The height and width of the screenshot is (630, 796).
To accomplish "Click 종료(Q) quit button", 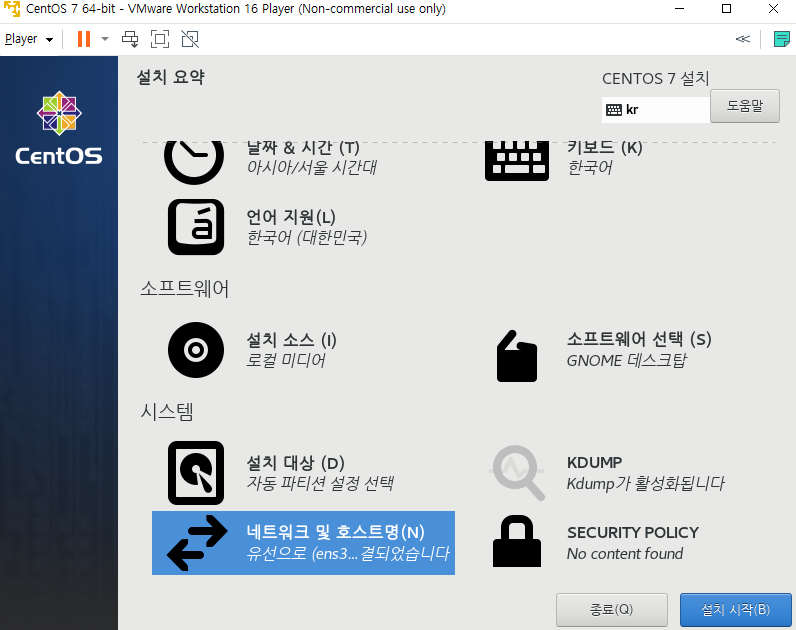I will (612, 609).
